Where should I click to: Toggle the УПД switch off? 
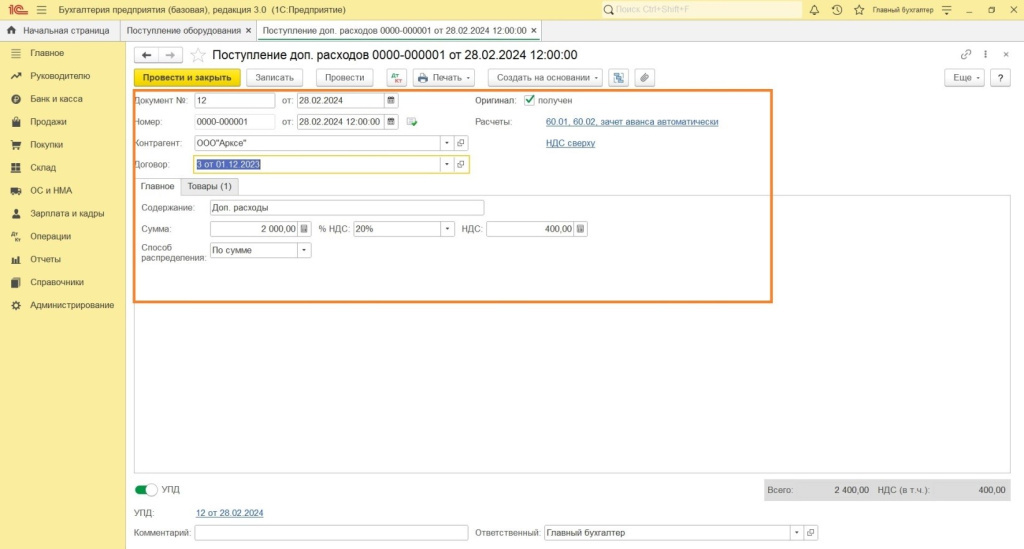(146, 490)
